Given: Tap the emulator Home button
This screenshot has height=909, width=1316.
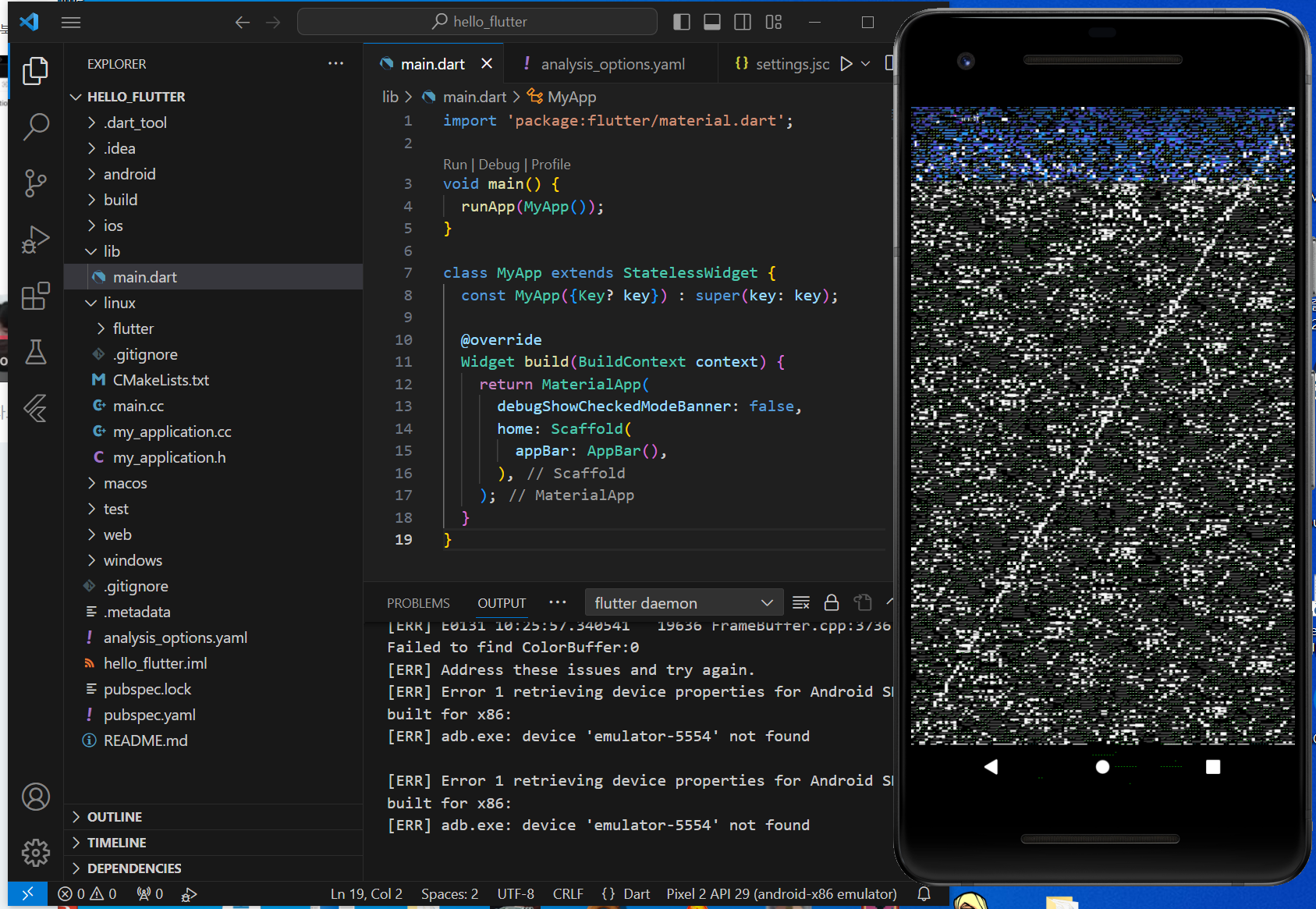Looking at the screenshot, I should 1102,767.
